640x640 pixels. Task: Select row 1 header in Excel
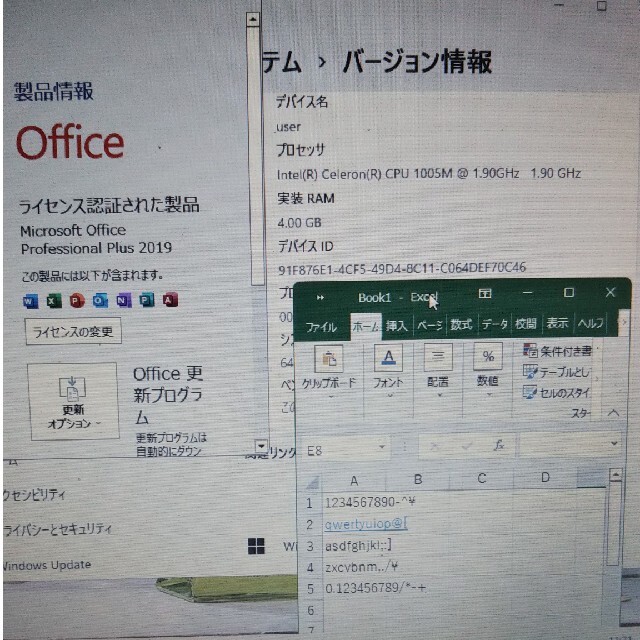pyautogui.click(x=309, y=503)
